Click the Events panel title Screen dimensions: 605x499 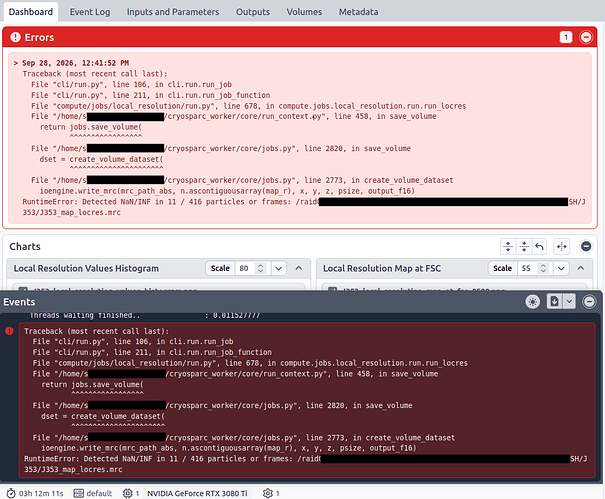coord(19,302)
